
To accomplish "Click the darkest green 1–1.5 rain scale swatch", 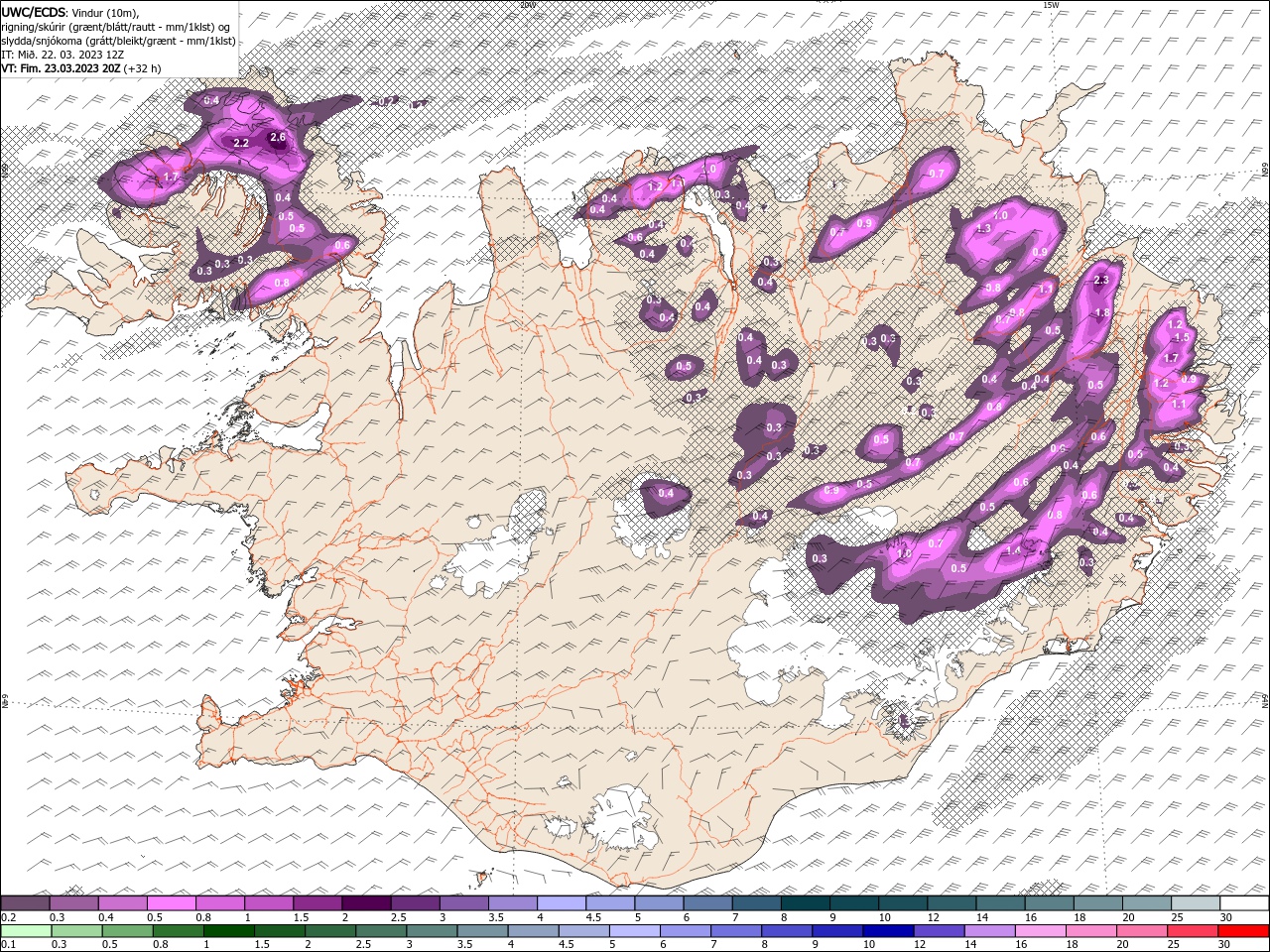I will click(x=228, y=931).
